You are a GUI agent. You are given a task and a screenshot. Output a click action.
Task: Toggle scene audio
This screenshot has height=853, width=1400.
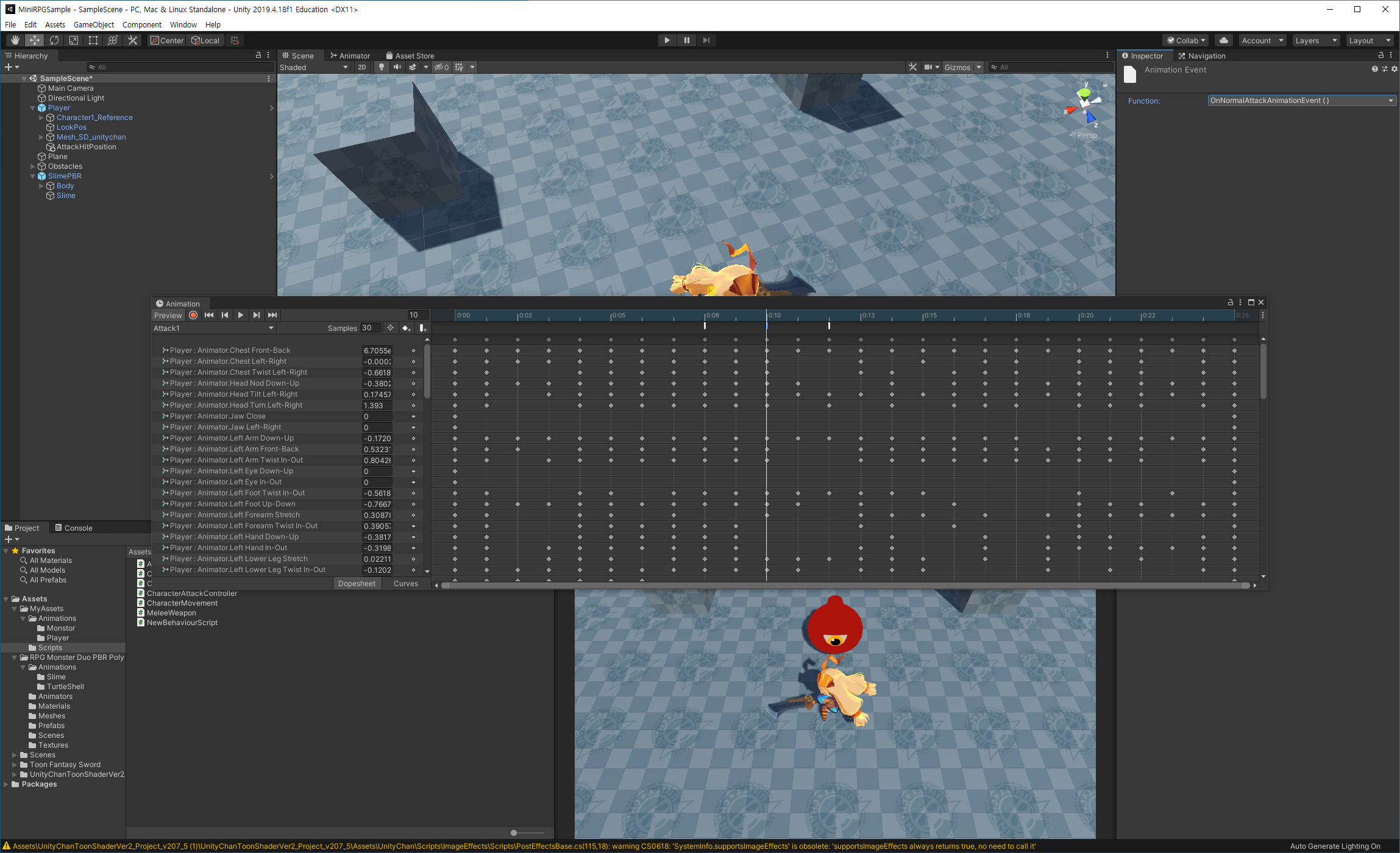(x=397, y=67)
